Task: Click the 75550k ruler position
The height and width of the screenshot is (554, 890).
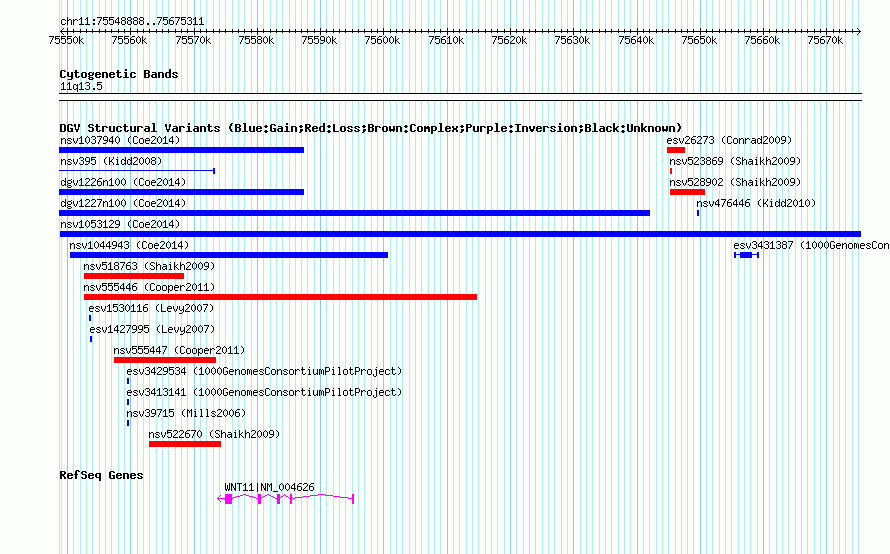Action: pos(66,40)
